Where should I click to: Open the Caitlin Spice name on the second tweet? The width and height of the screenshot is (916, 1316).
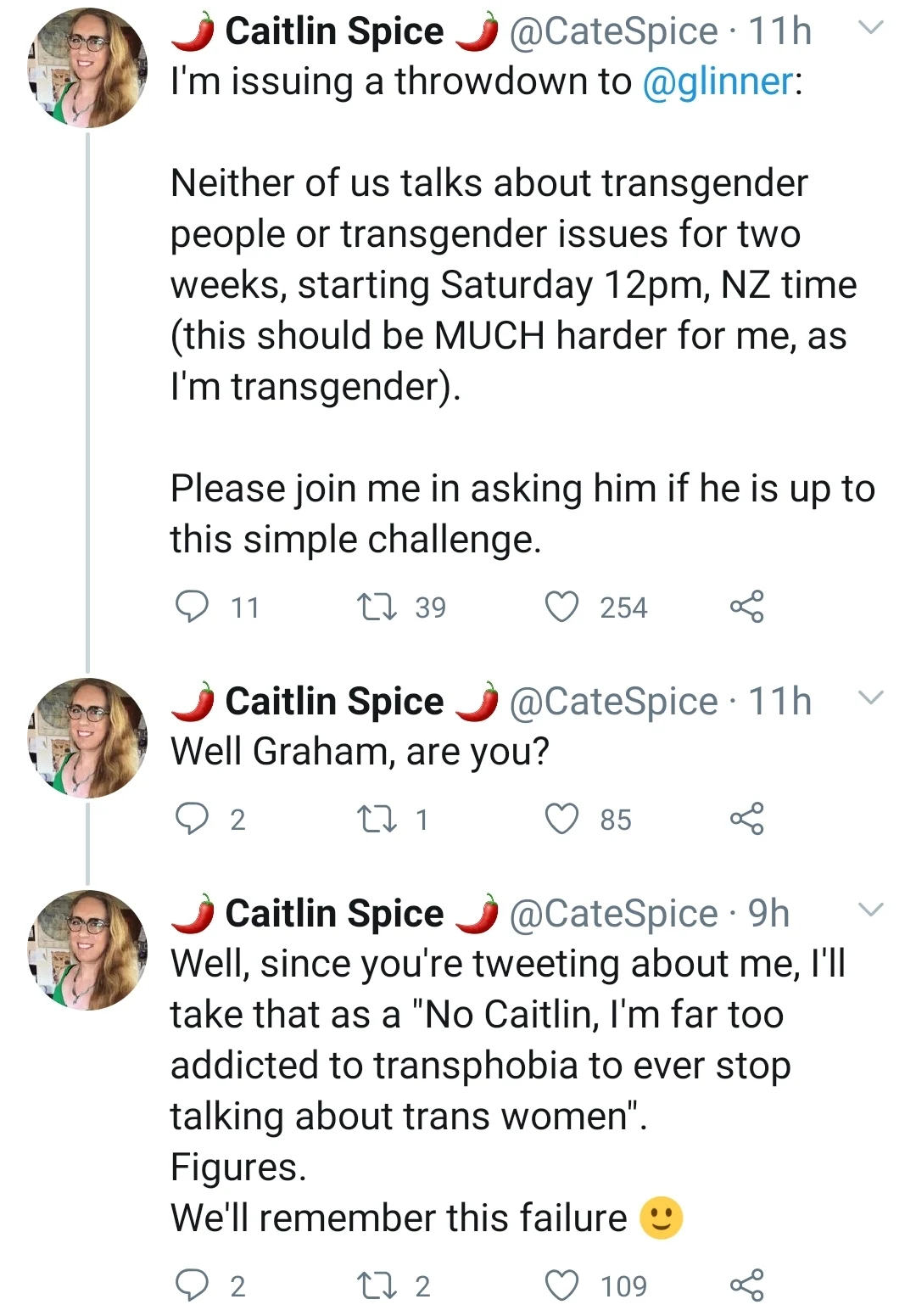coord(334,702)
